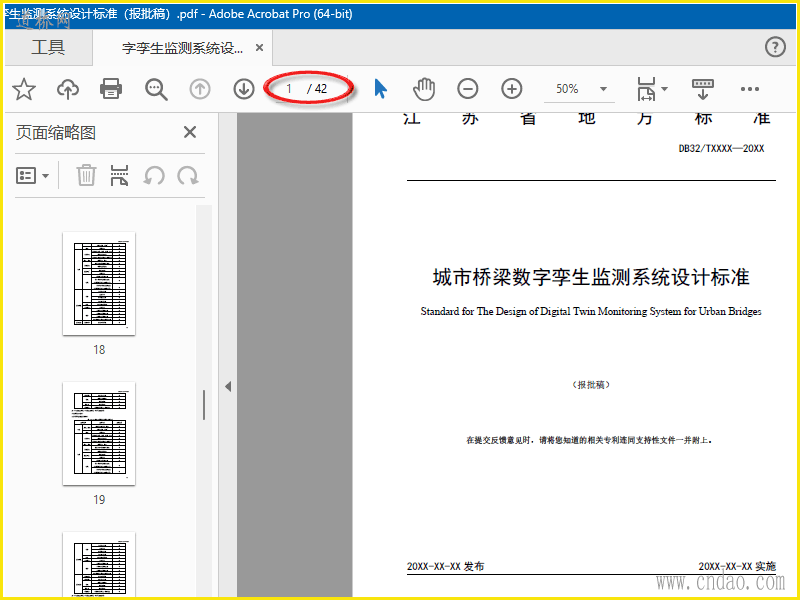This screenshot has height=600, width=800.
Task: Click the code DB32/TXXXX—20XX
Action: tap(721, 148)
